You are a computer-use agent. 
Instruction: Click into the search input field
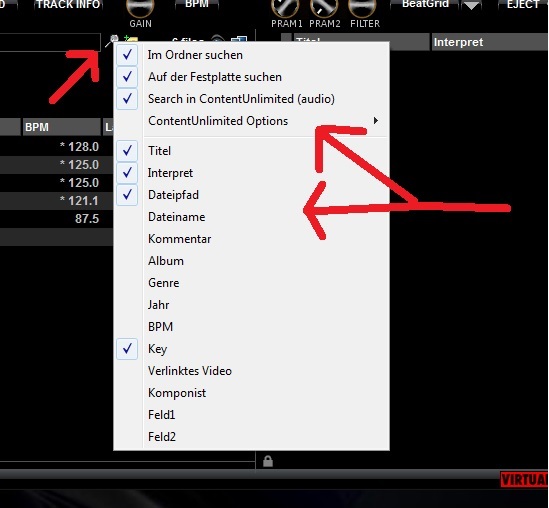(x=50, y=42)
